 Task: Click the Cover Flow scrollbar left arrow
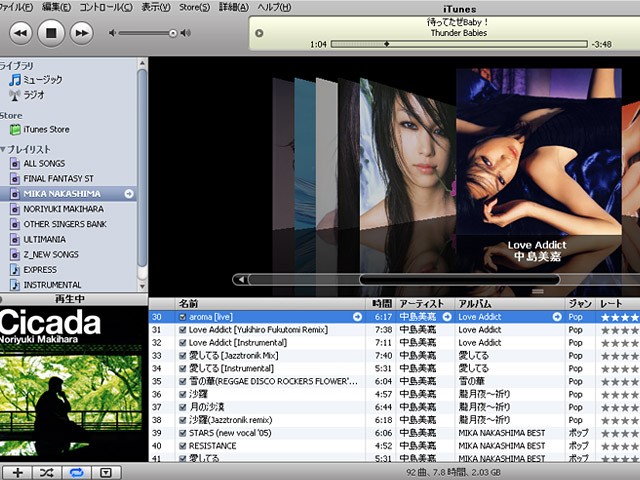[241, 280]
